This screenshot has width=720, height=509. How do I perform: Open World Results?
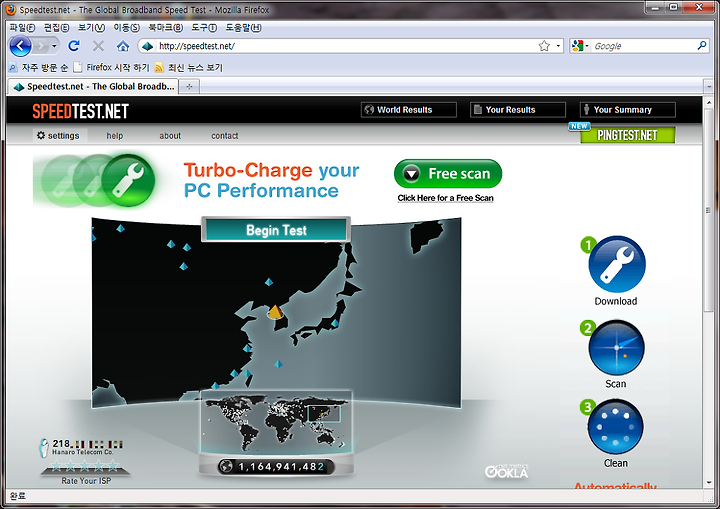[x=409, y=110]
